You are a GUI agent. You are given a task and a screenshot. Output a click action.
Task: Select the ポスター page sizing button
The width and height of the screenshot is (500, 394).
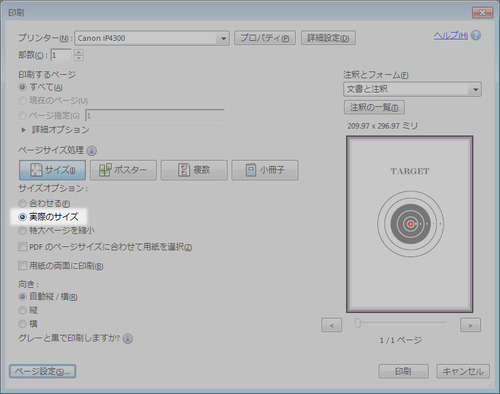click(x=123, y=170)
